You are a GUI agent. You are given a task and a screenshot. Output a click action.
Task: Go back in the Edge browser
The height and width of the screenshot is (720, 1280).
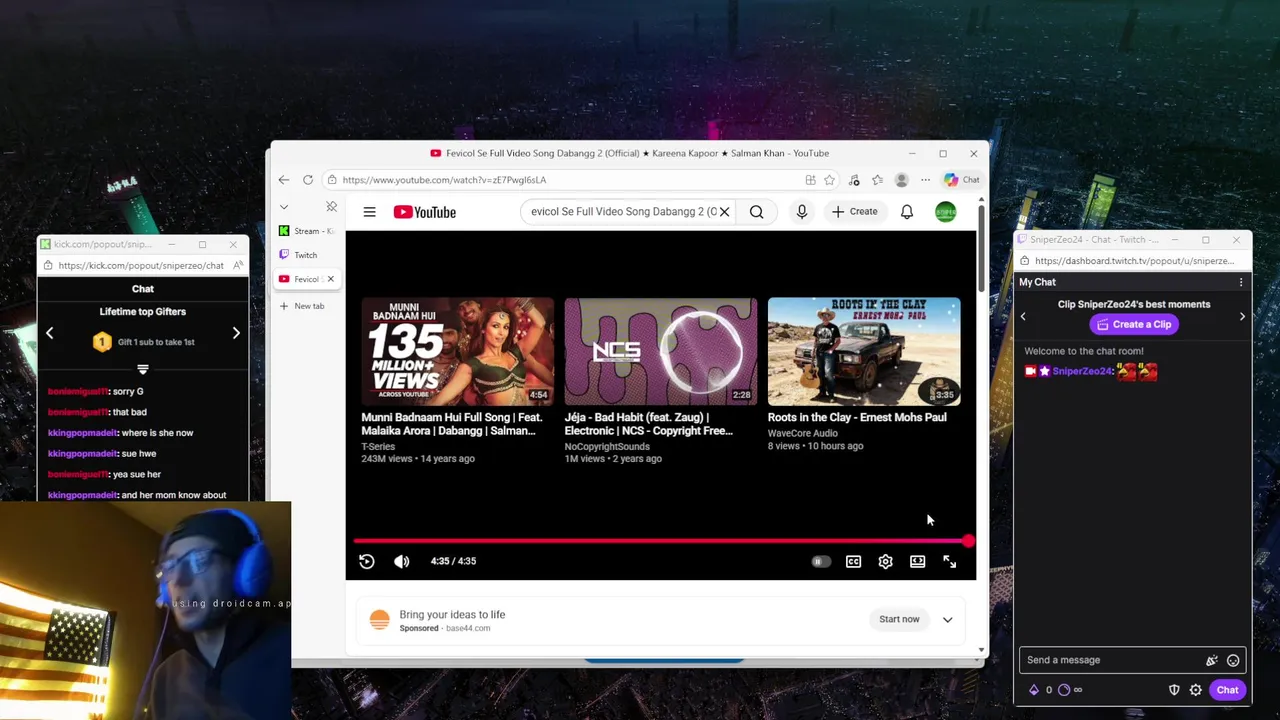coord(284,180)
